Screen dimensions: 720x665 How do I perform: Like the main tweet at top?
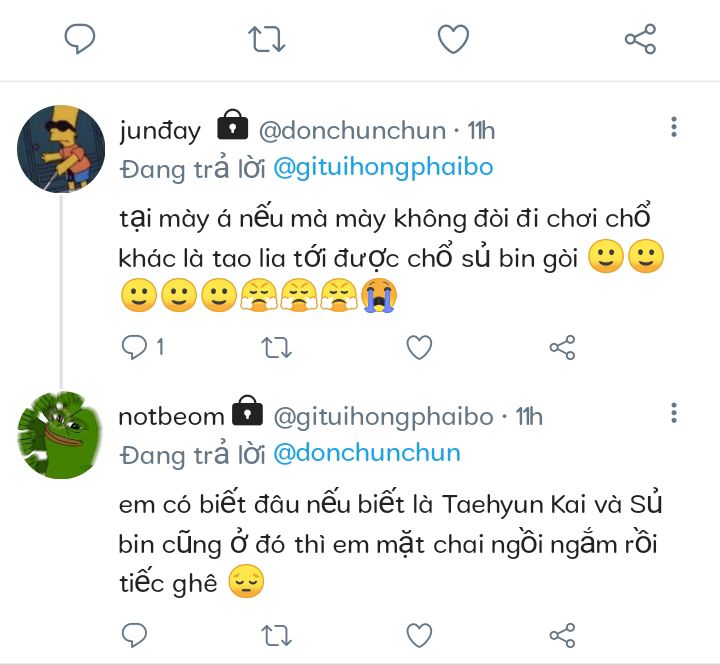453,39
